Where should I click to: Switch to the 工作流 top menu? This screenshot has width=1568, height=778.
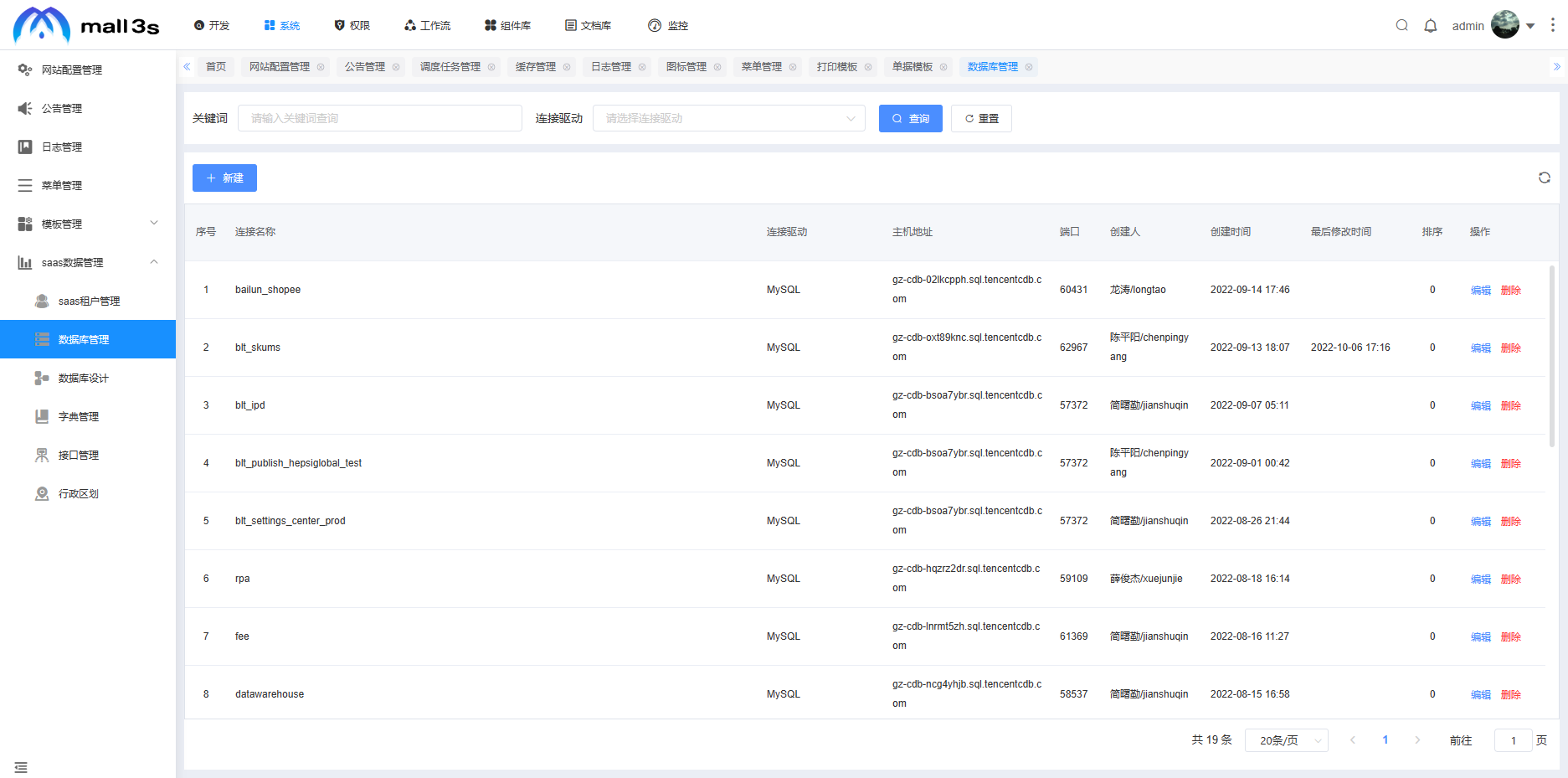[427, 26]
